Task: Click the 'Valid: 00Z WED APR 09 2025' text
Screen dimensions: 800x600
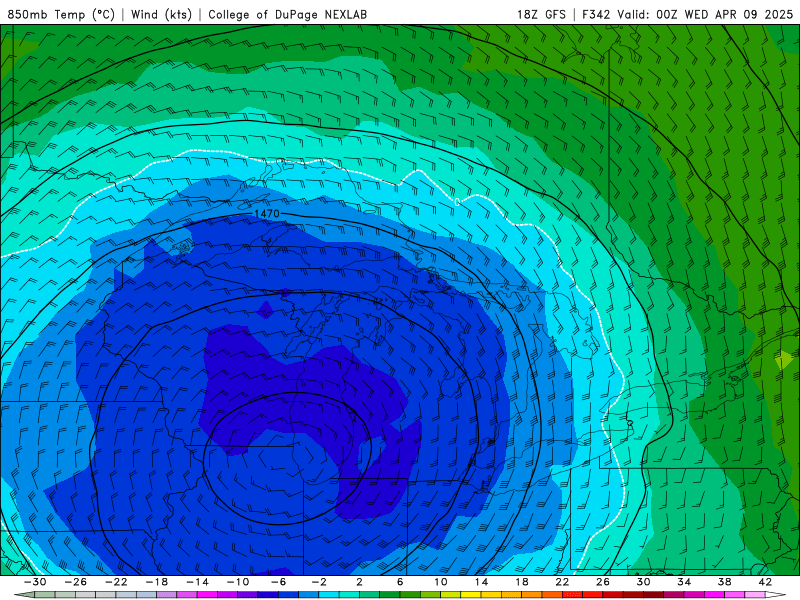Action: click(x=705, y=14)
